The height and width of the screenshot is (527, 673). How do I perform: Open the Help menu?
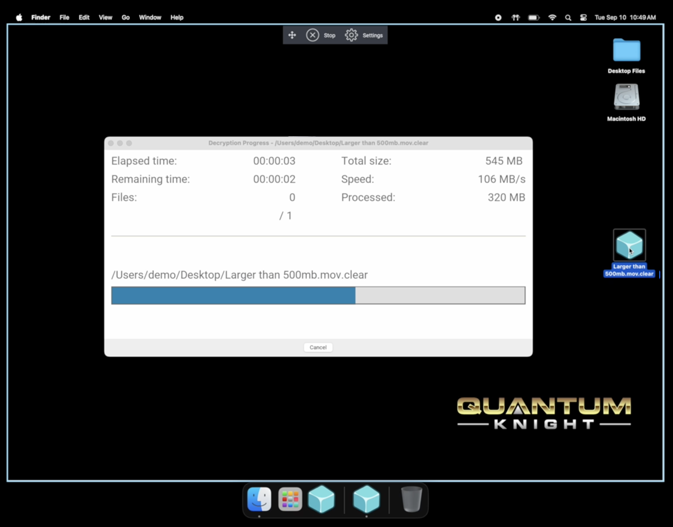click(x=177, y=18)
